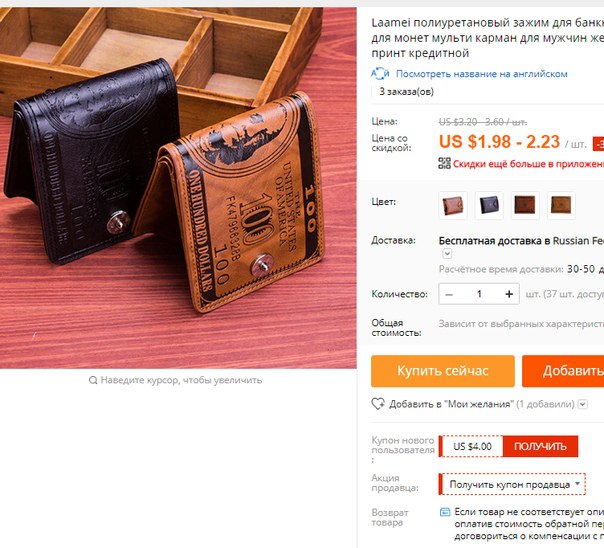Click the 'Добавить' cart button
Viewport: 604px width, 548px height.
(x=563, y=371)
